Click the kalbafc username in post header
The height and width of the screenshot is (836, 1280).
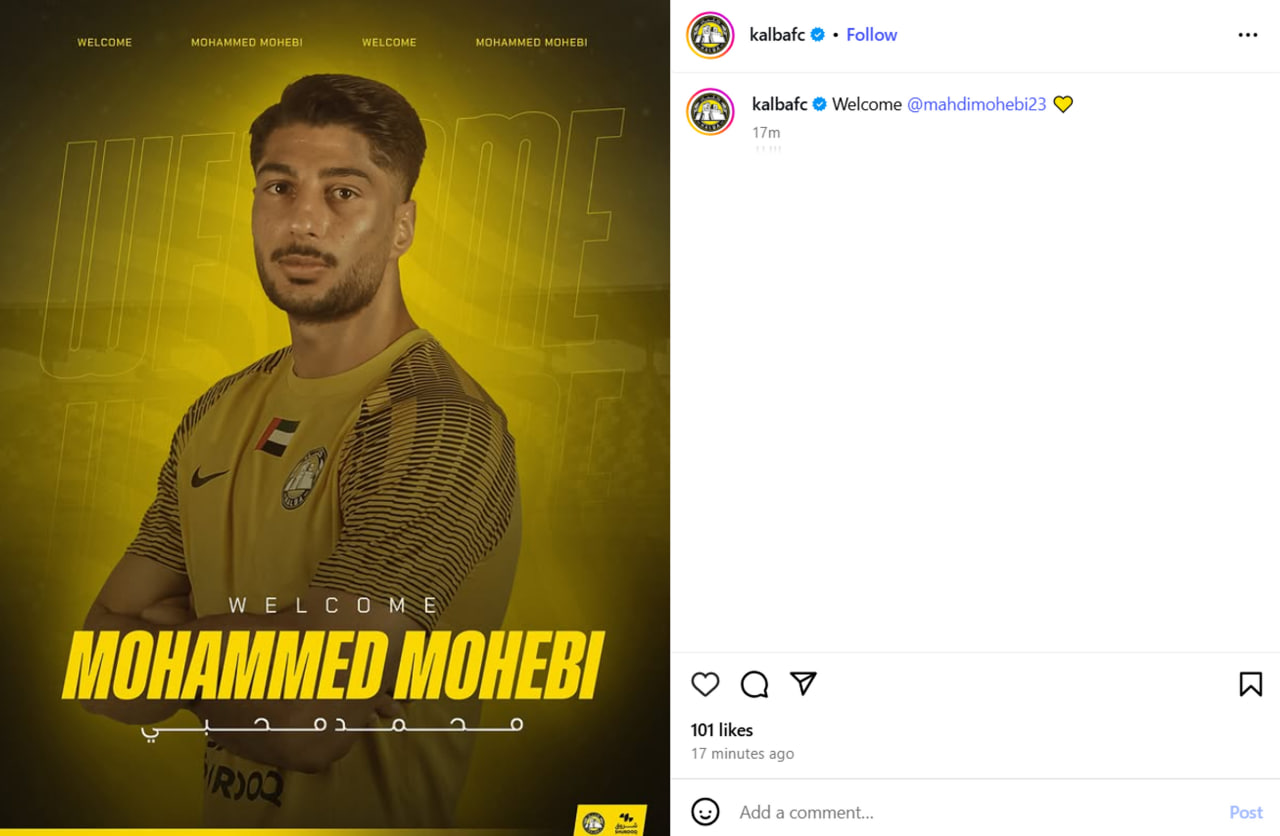(778, 35)
